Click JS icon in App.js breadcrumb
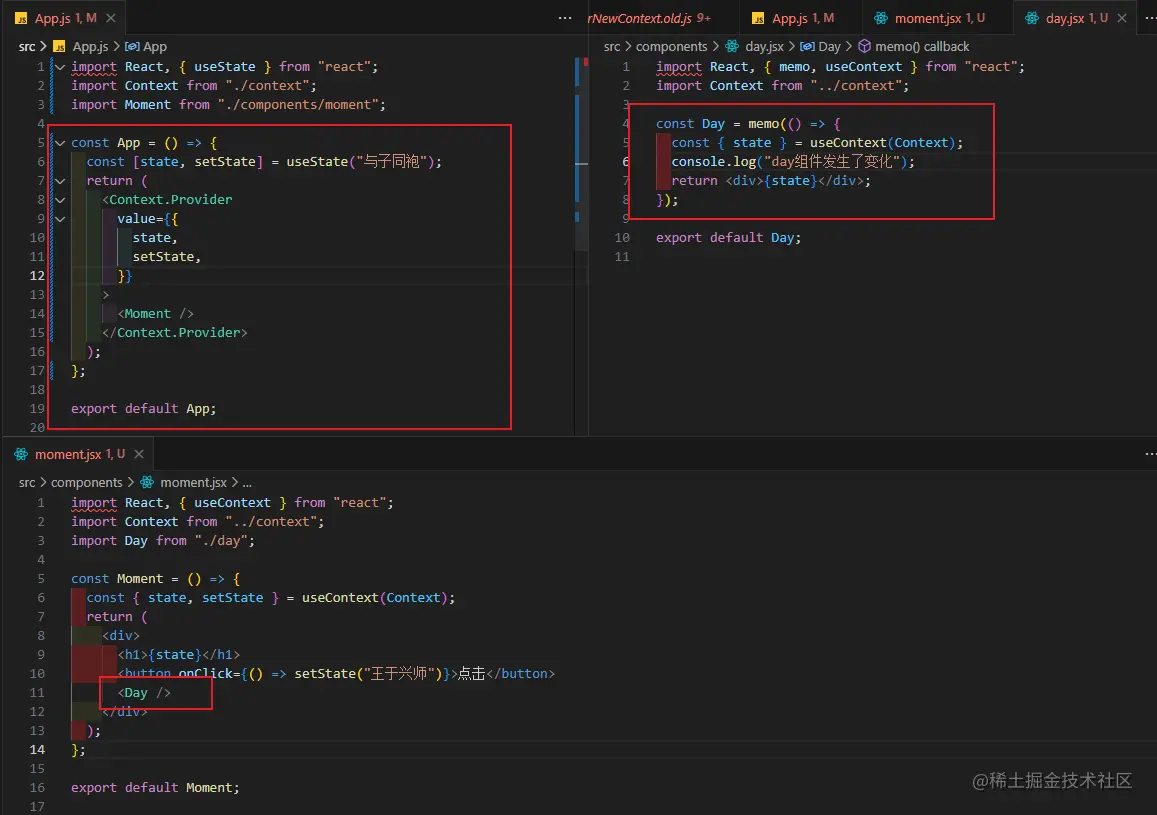1157x815 pixels. 59,46
